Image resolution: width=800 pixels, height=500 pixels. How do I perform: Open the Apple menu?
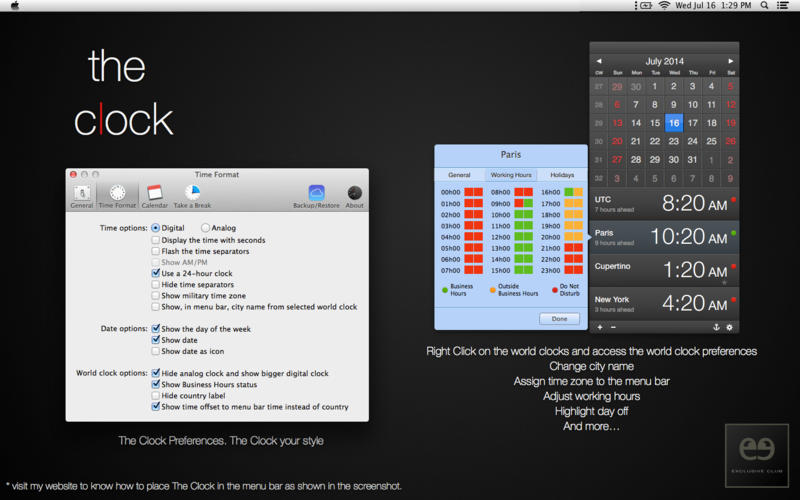(x=15, y=6)
